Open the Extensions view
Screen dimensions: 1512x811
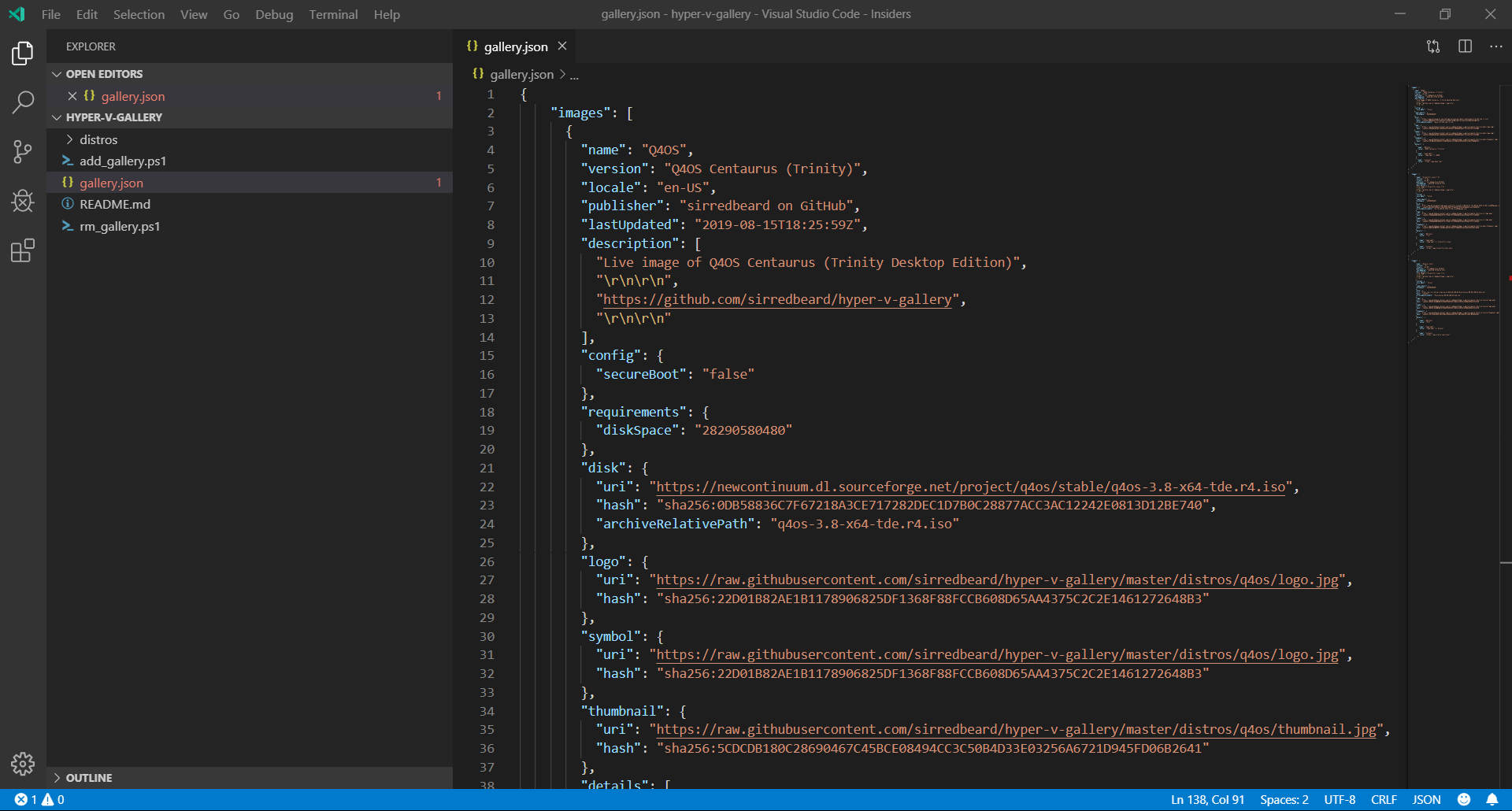pos(23,250)
